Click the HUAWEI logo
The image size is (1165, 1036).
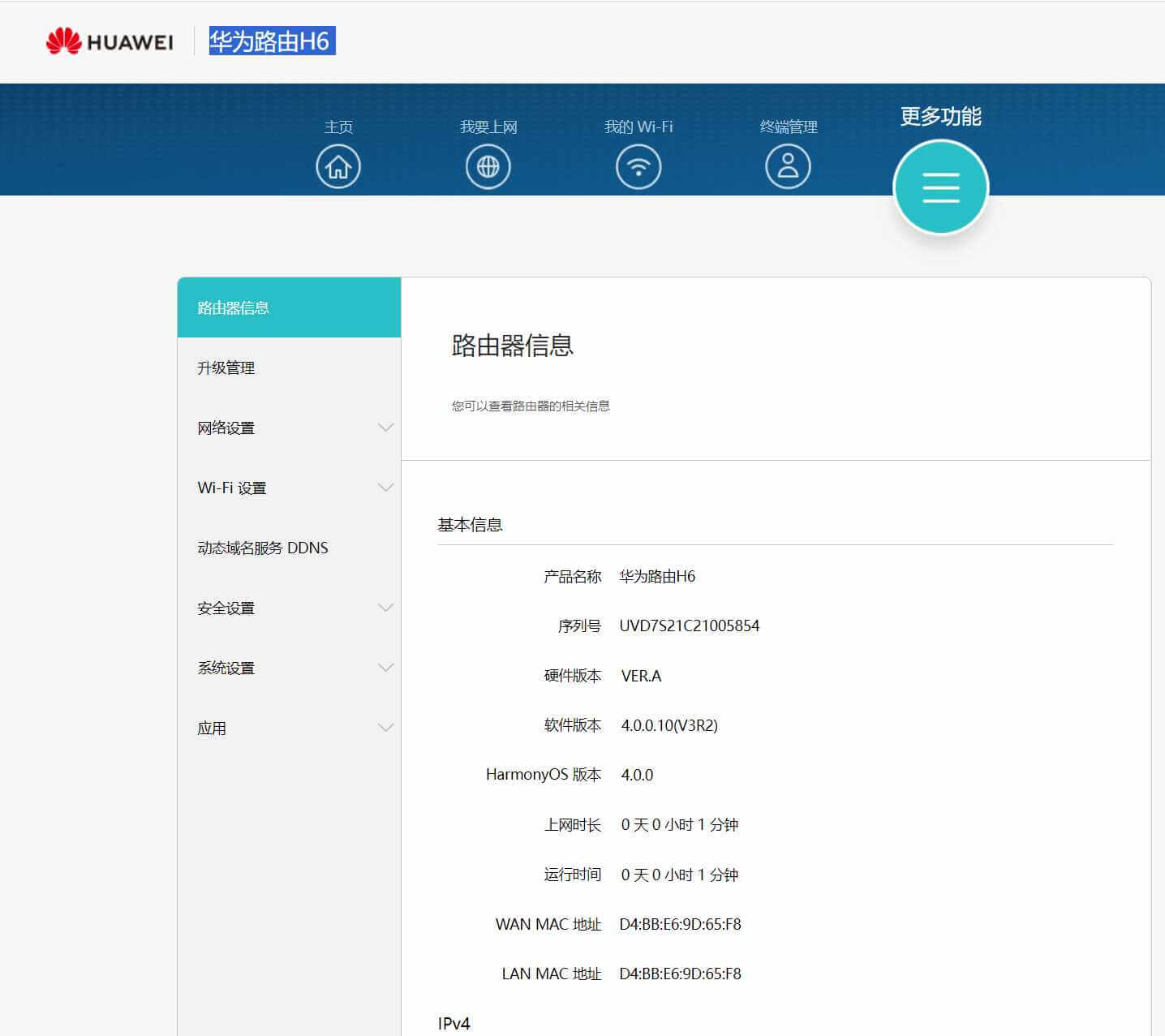110,41
